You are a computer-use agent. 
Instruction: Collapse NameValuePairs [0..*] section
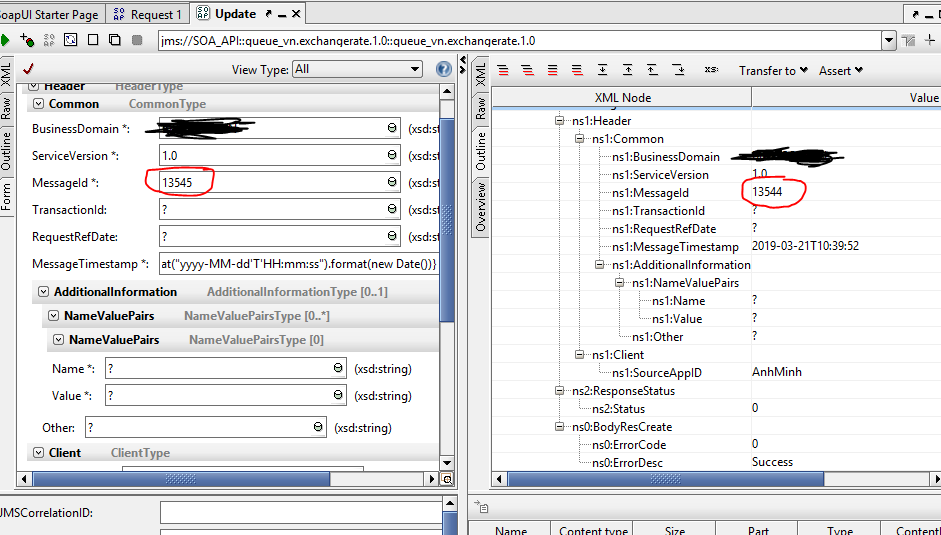tap(53, 316)
